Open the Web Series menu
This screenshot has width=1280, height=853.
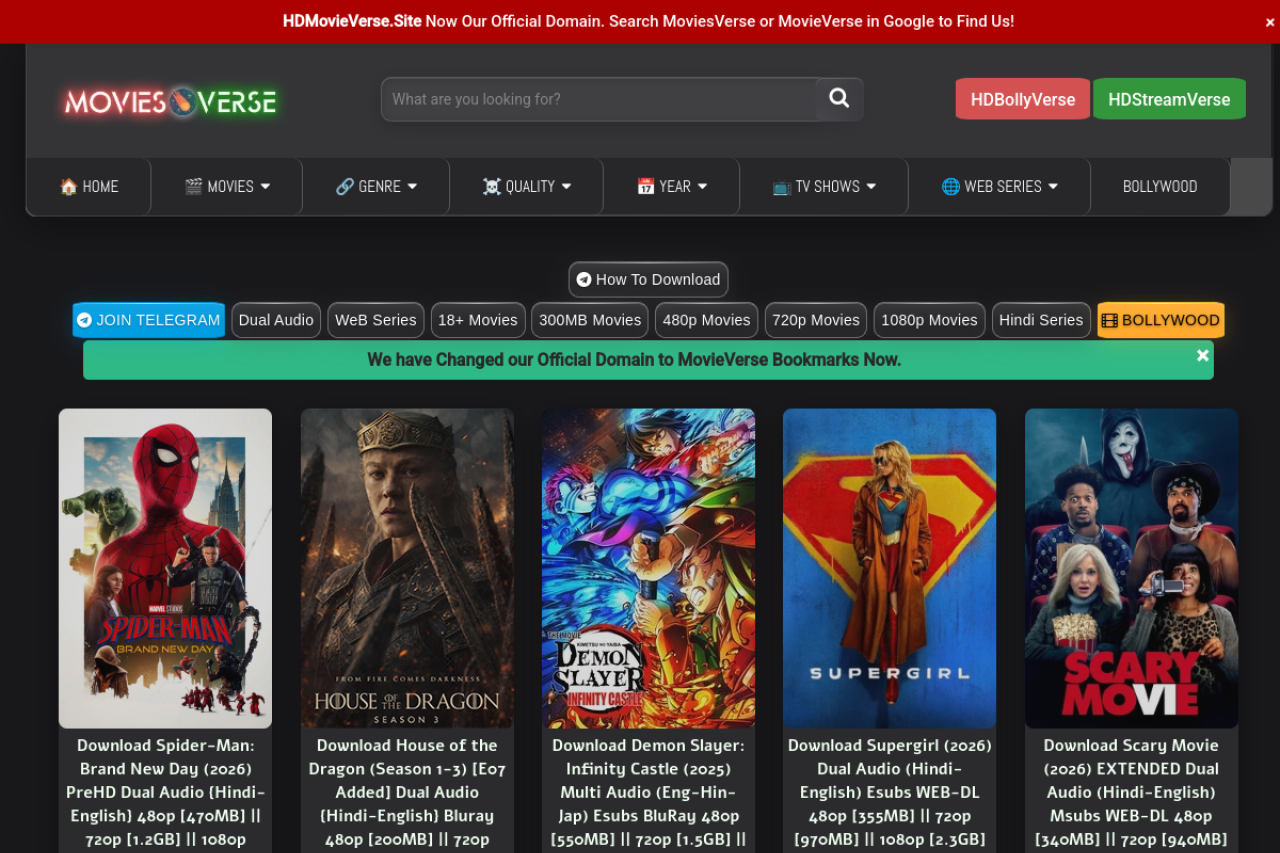pyautogui.click(x=999, y=186)
